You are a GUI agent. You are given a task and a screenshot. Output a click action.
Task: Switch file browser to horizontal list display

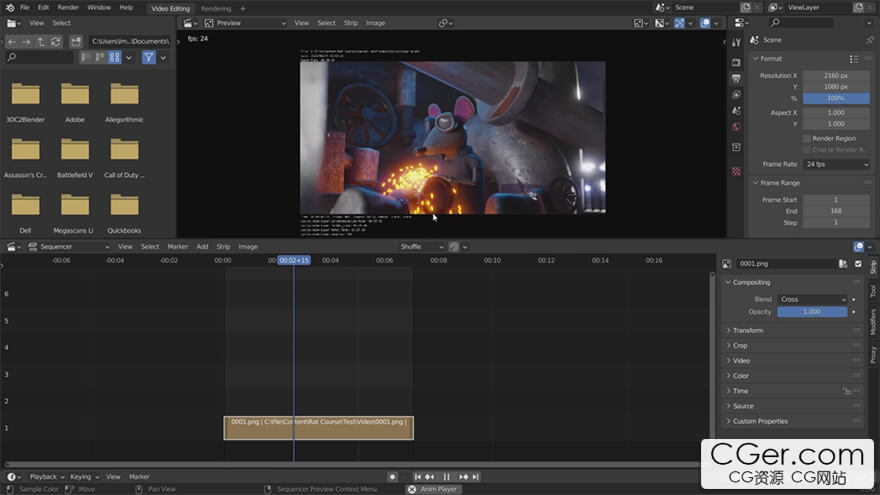pos(100,57)
